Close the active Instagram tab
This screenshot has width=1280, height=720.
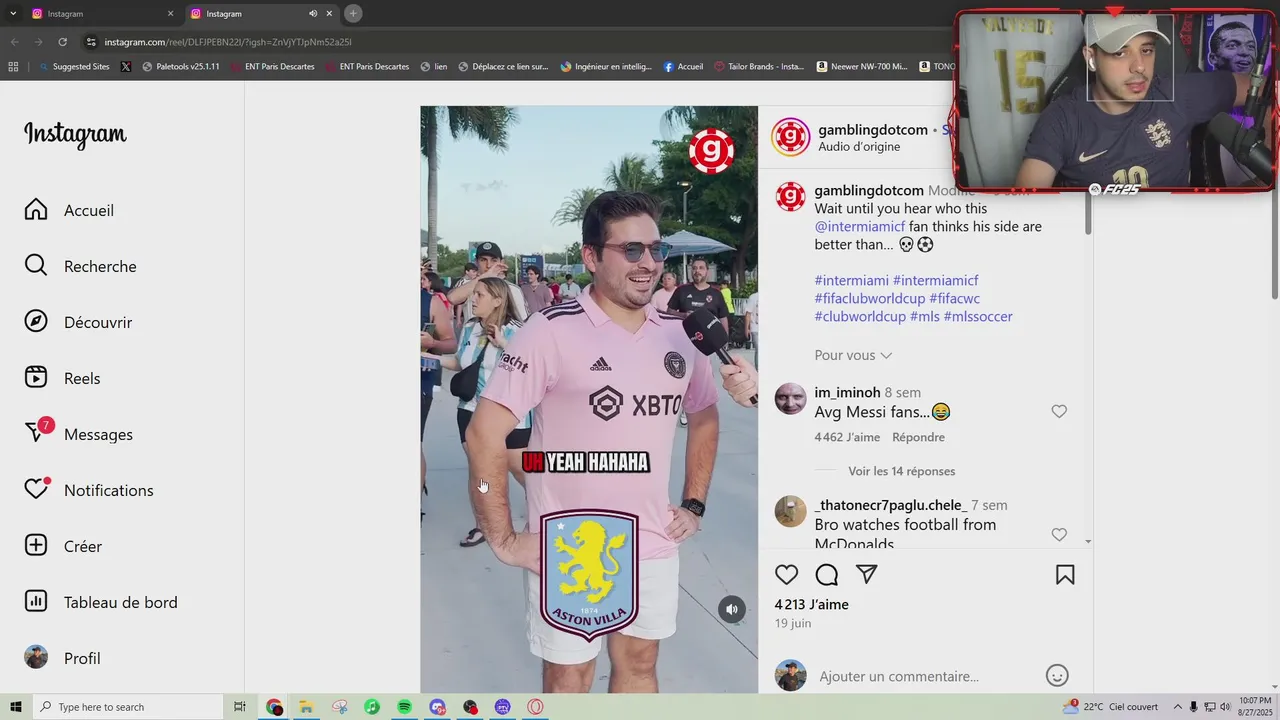click(329, 14)
